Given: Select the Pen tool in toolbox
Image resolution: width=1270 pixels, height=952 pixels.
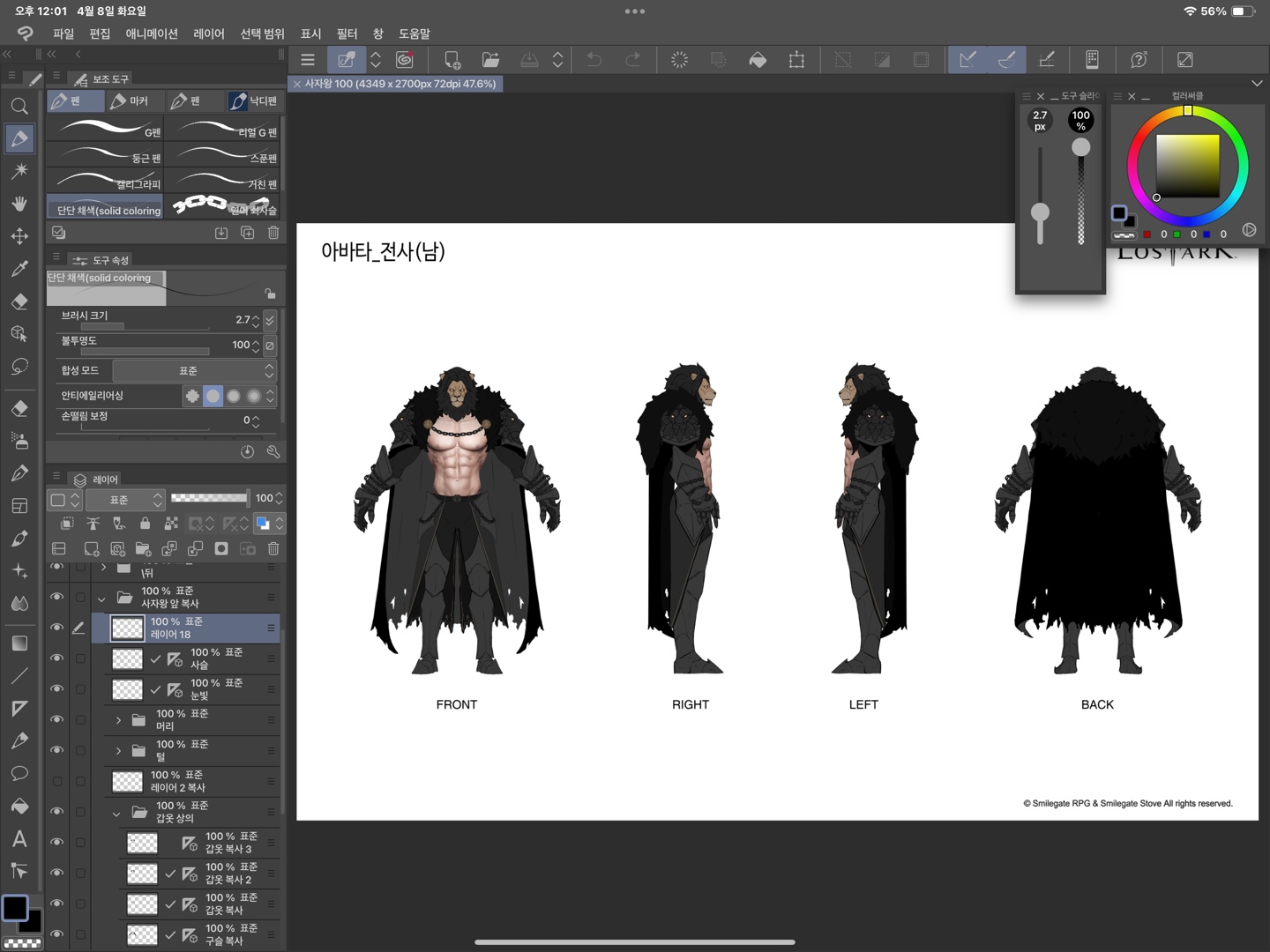Looking at the screenshot, I should tap(19, 138).
